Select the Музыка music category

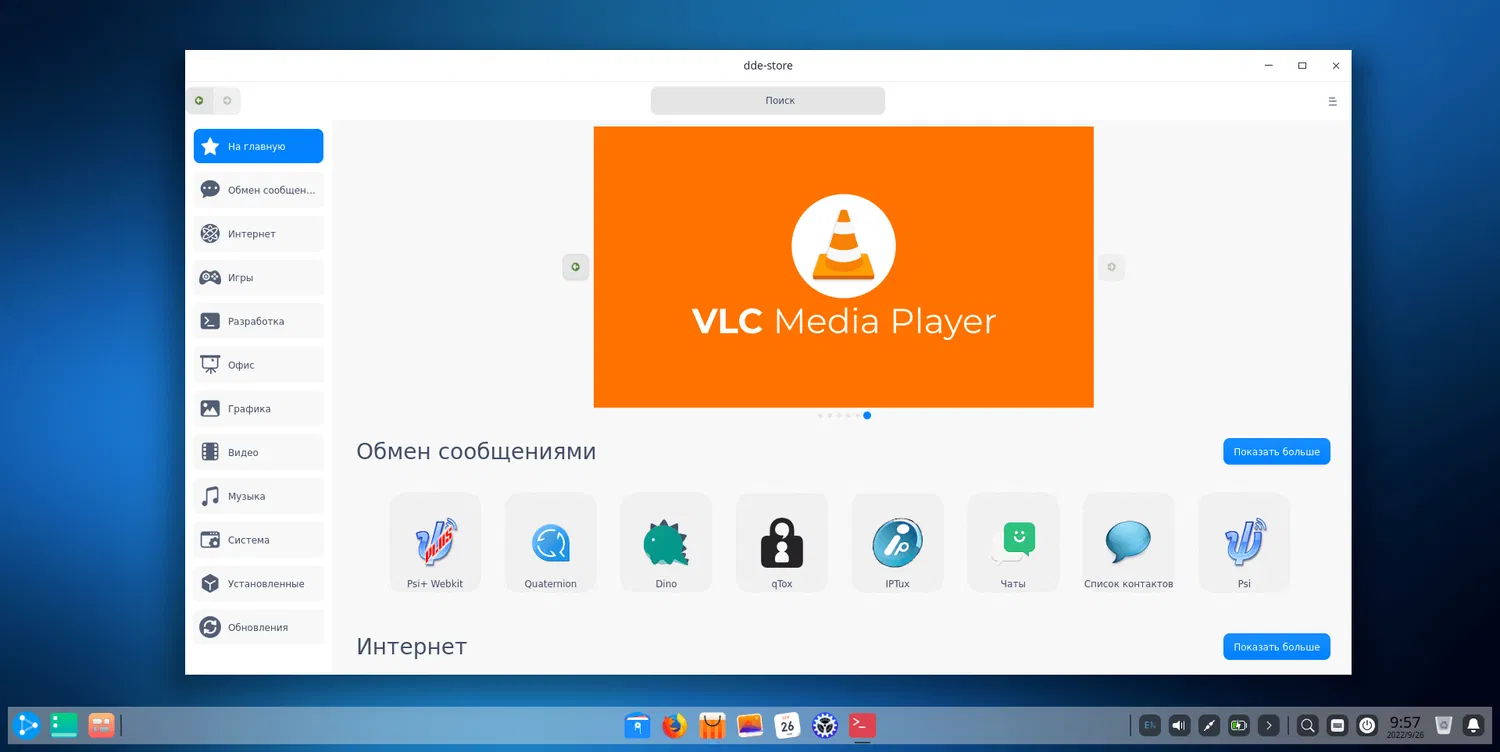pyautogui.click(x=258, y=496)
